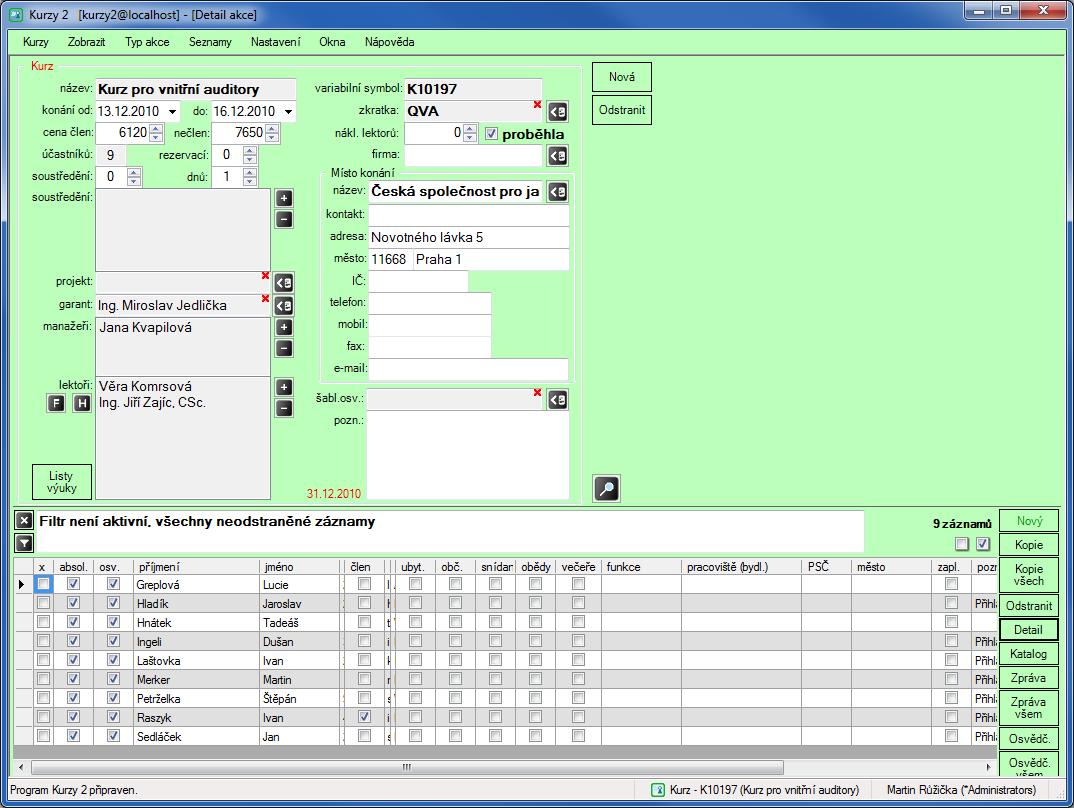This screenshot has width=1074, height=808.
Task: Toggle ubyt. checkbox for Ingeli
Action: (x=415, y=641)
